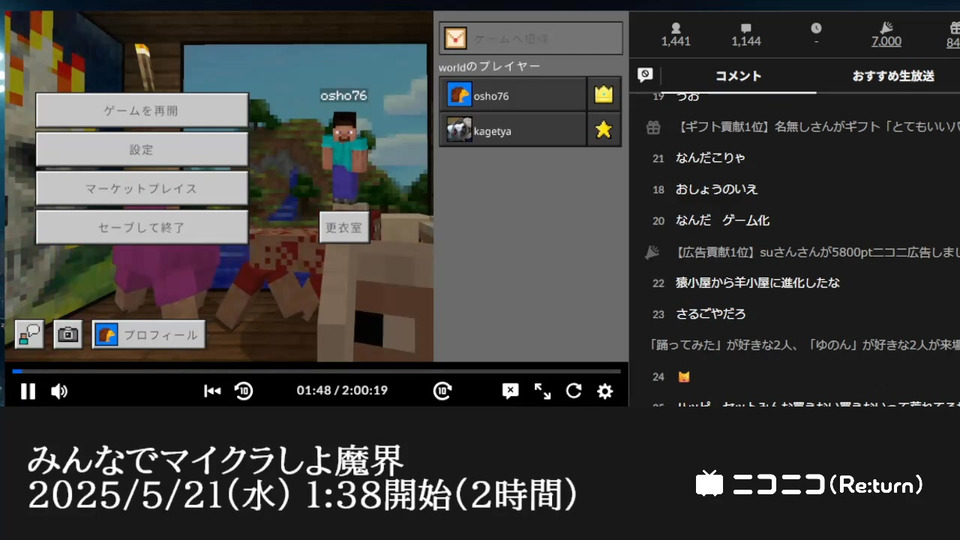Switch to the コメント tab
The image size is (960, 540).
point(738,76)
